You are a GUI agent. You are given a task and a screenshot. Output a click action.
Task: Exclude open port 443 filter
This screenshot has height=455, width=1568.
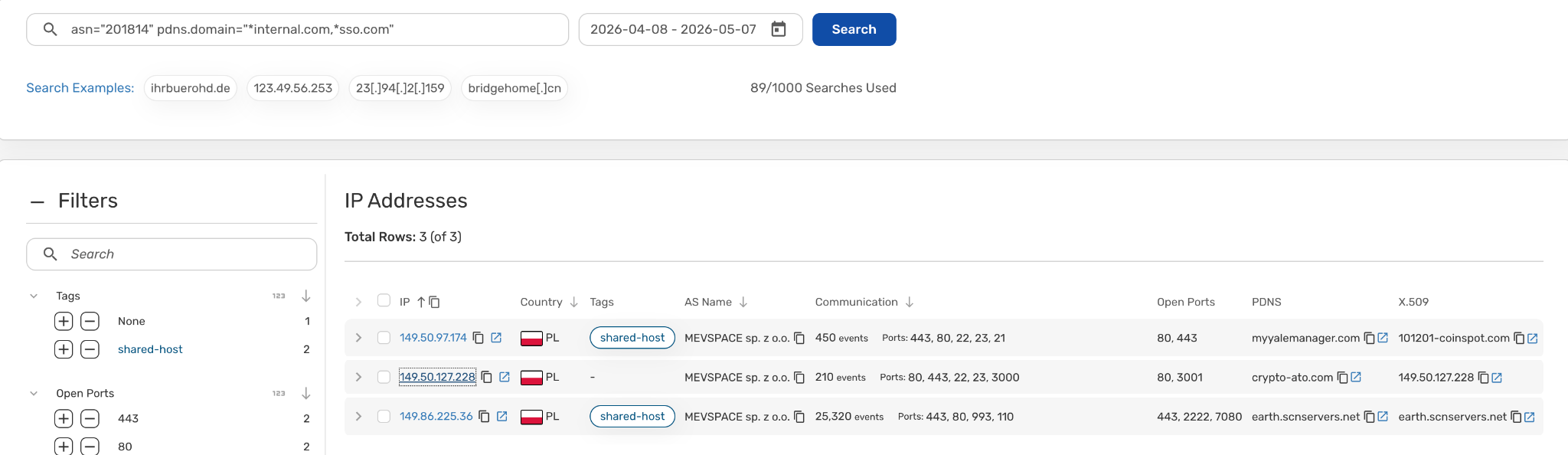(90, 418)
